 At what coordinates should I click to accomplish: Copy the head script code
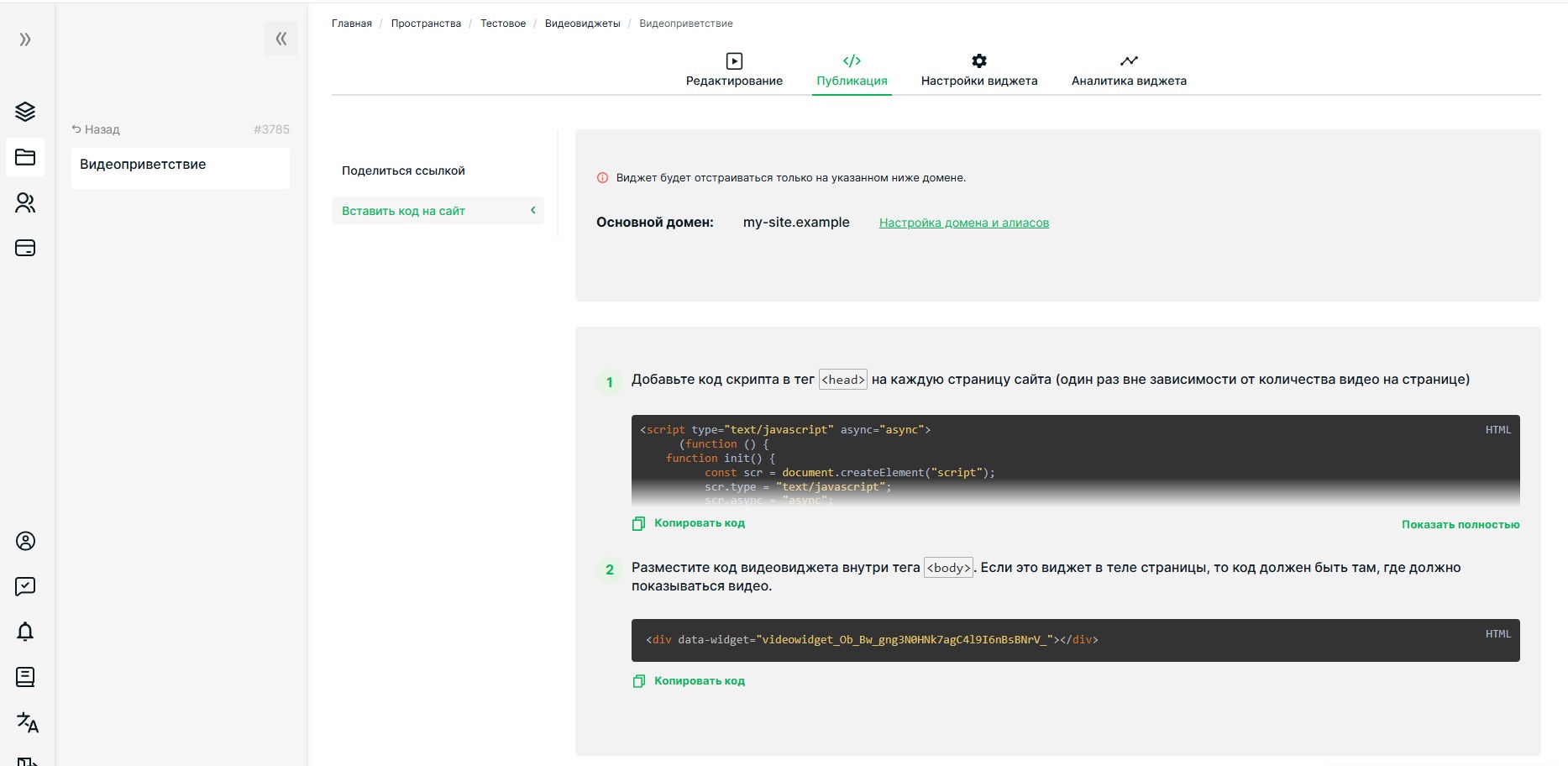pos(689,523)
